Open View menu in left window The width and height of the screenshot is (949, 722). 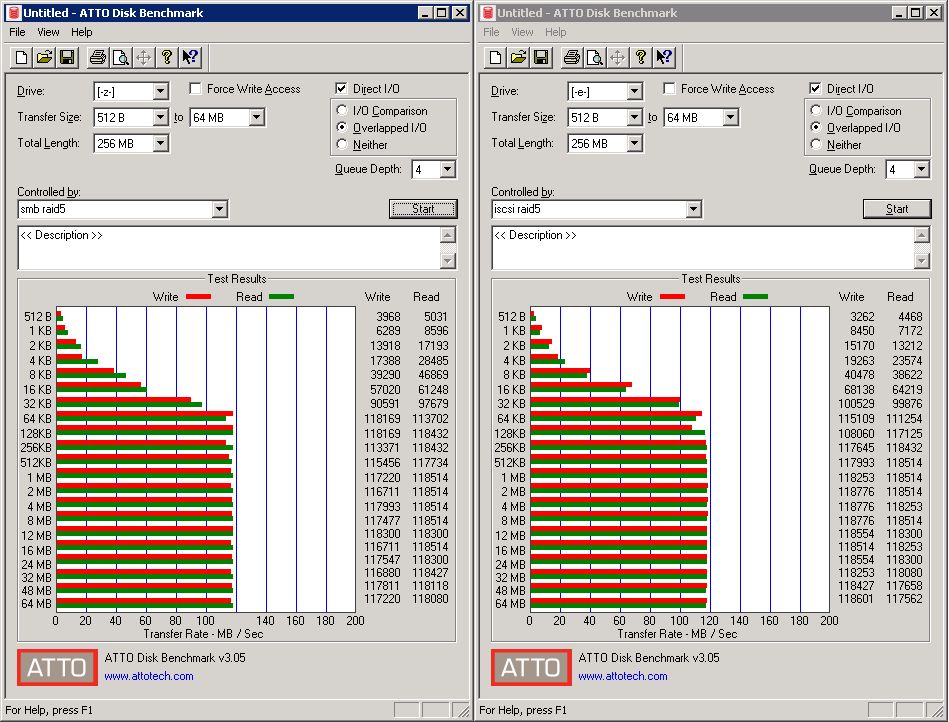click(x=48, y=32)
